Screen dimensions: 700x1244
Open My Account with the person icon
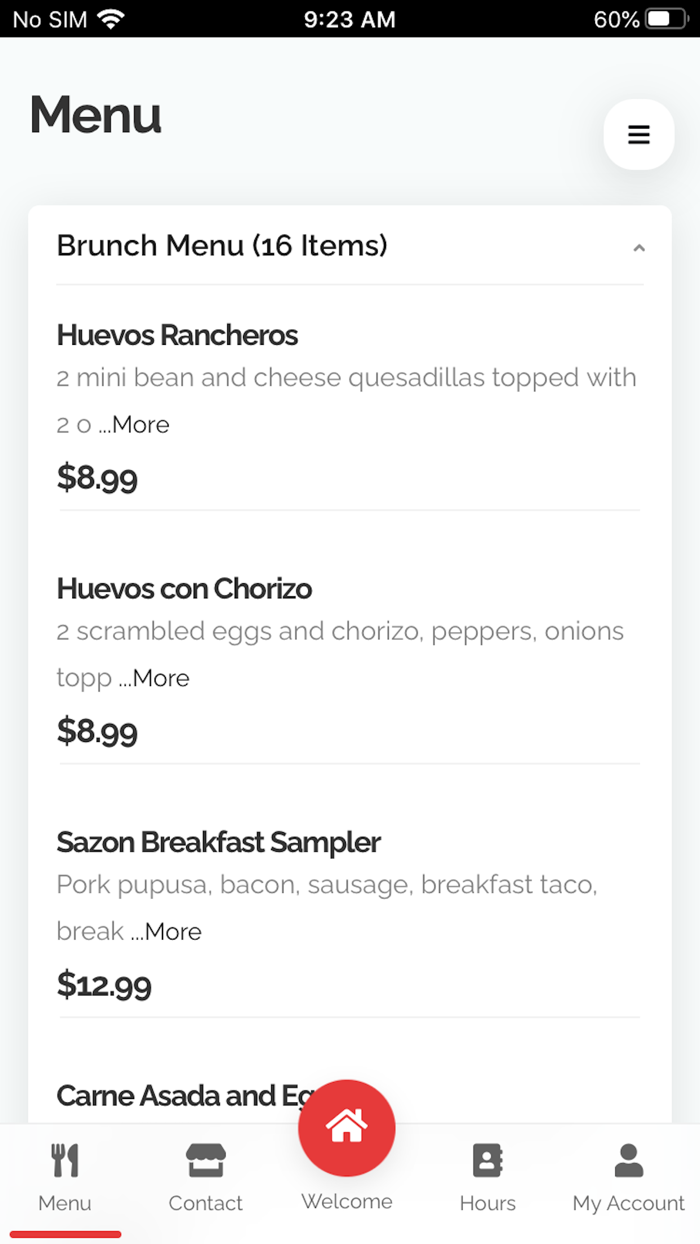627,1160
